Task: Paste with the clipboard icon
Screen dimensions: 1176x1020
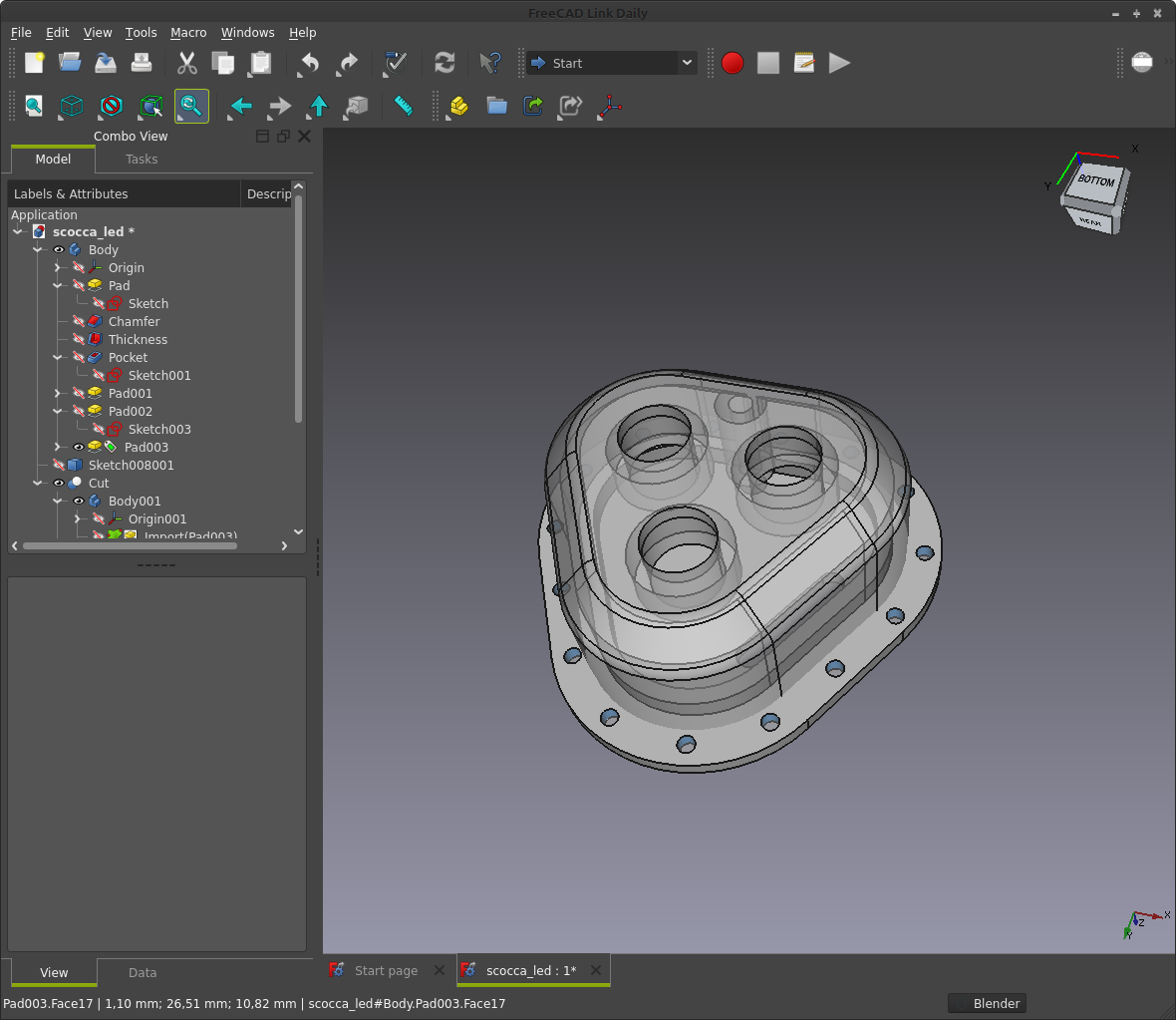Action: pyautogui.click(x=260, y=63)
